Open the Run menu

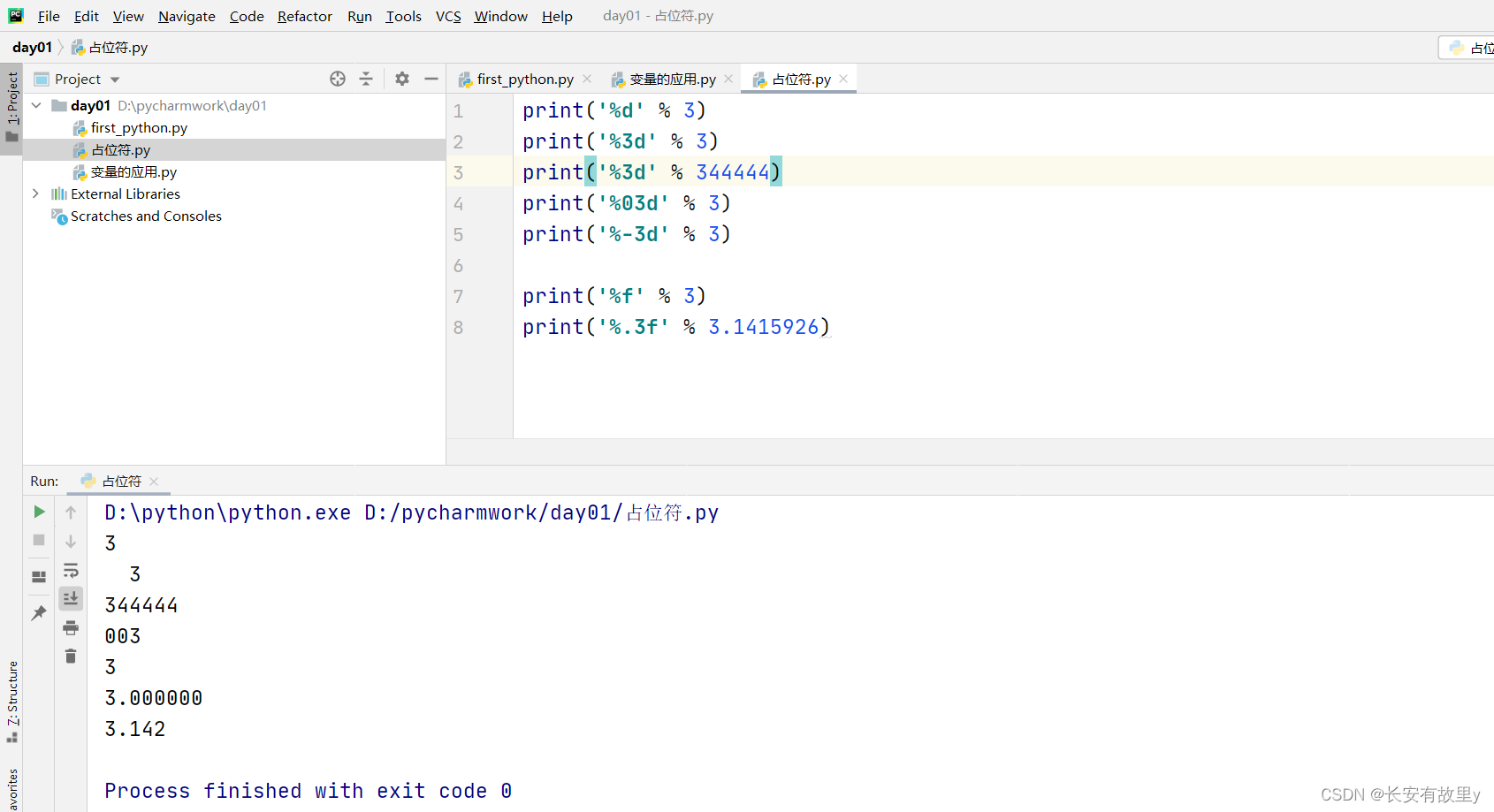(360, 16)
